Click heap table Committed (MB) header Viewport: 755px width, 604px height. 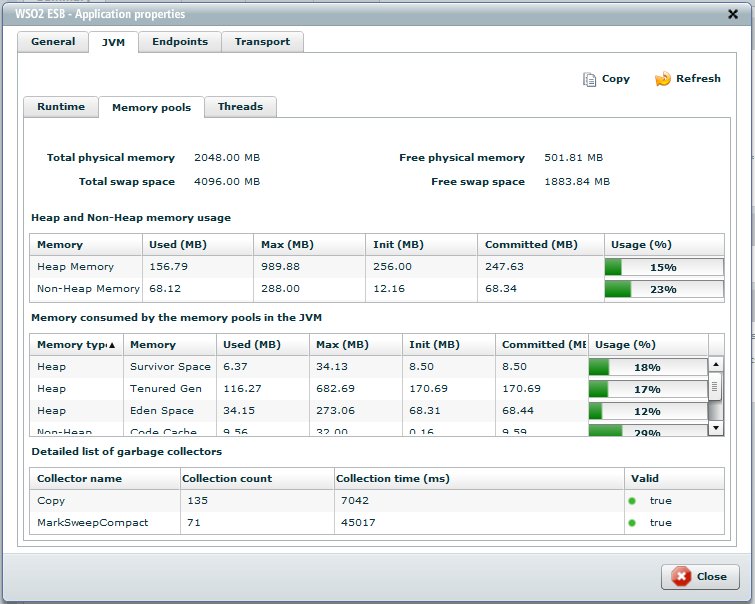point(540,245)
